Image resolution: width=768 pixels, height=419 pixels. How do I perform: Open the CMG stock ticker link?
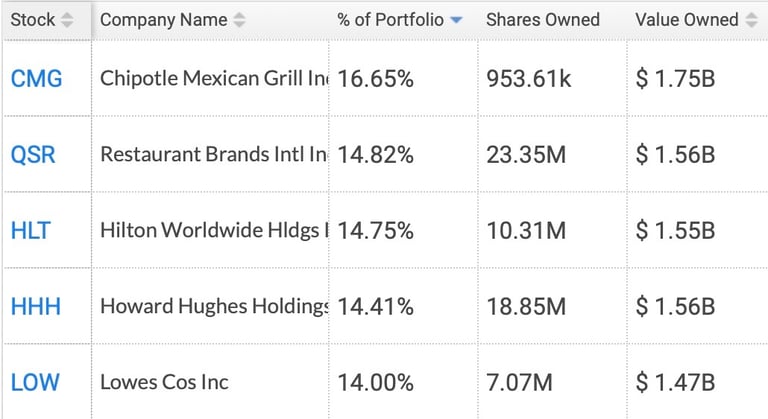click(x=36, y=79)
